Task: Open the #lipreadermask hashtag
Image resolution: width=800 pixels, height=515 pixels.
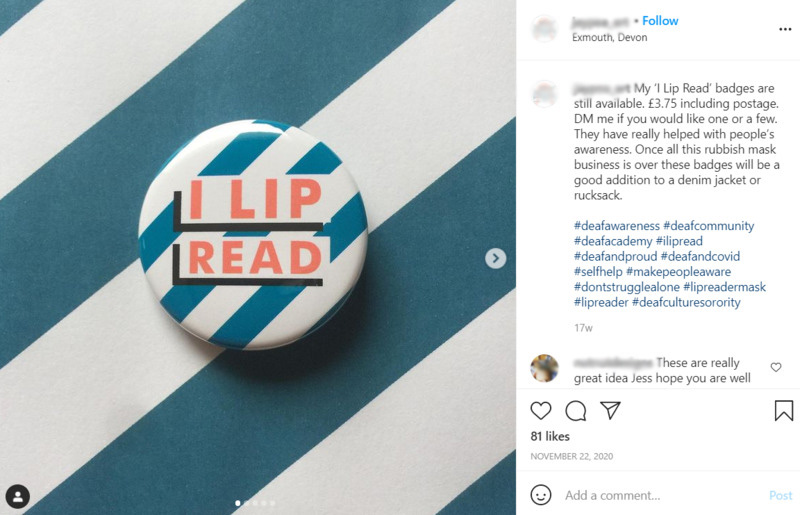Action: [x=724, y=287]
